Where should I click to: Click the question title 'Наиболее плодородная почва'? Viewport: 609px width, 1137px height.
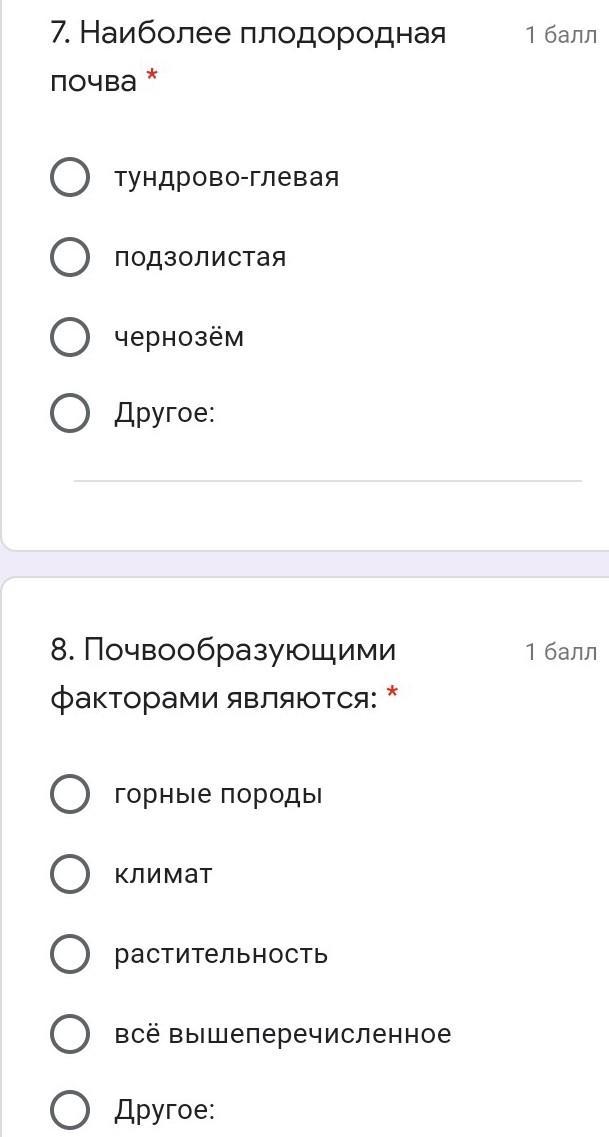pos(247,57)
